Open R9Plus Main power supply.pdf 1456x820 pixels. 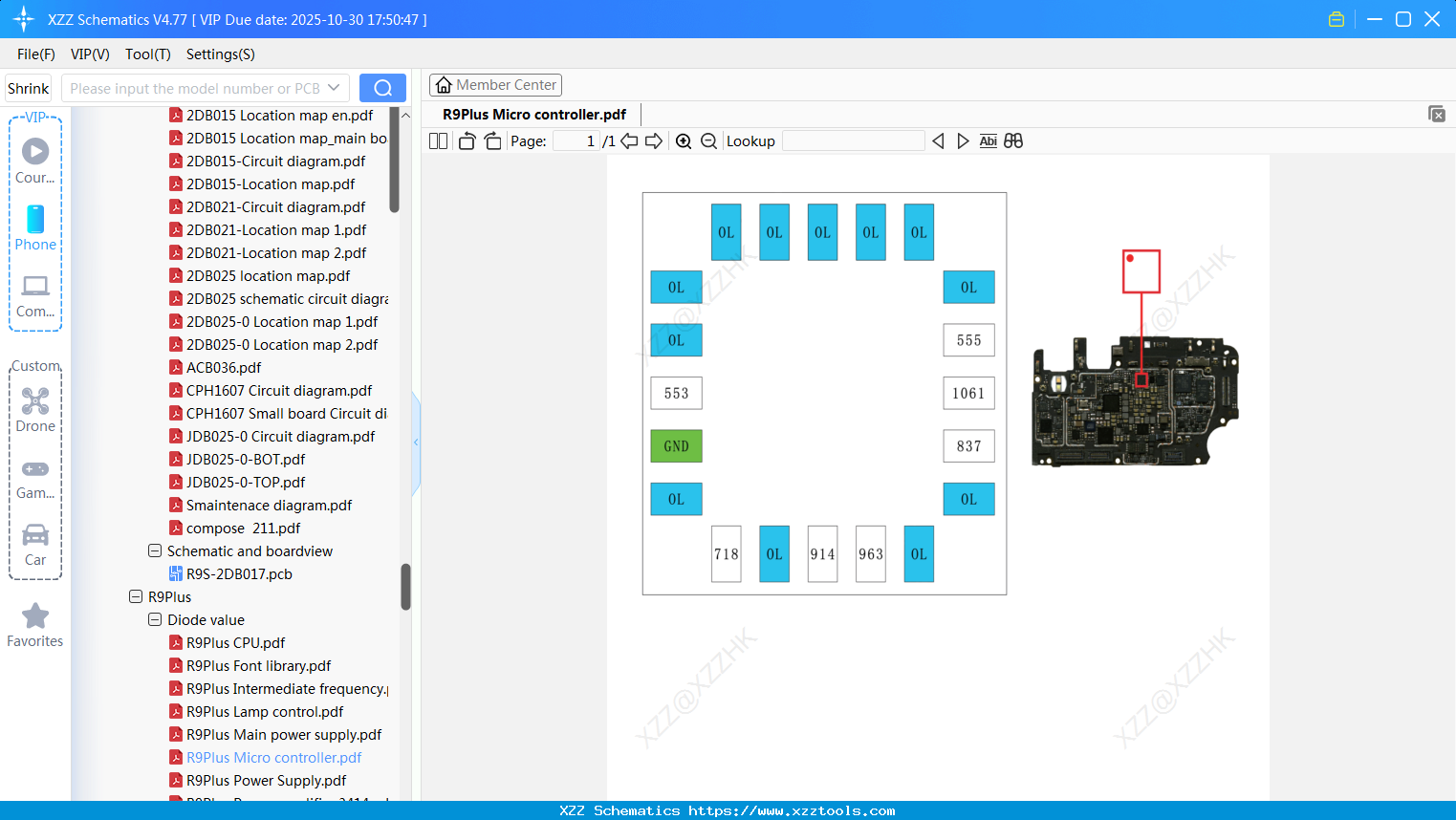pos(284,735)
